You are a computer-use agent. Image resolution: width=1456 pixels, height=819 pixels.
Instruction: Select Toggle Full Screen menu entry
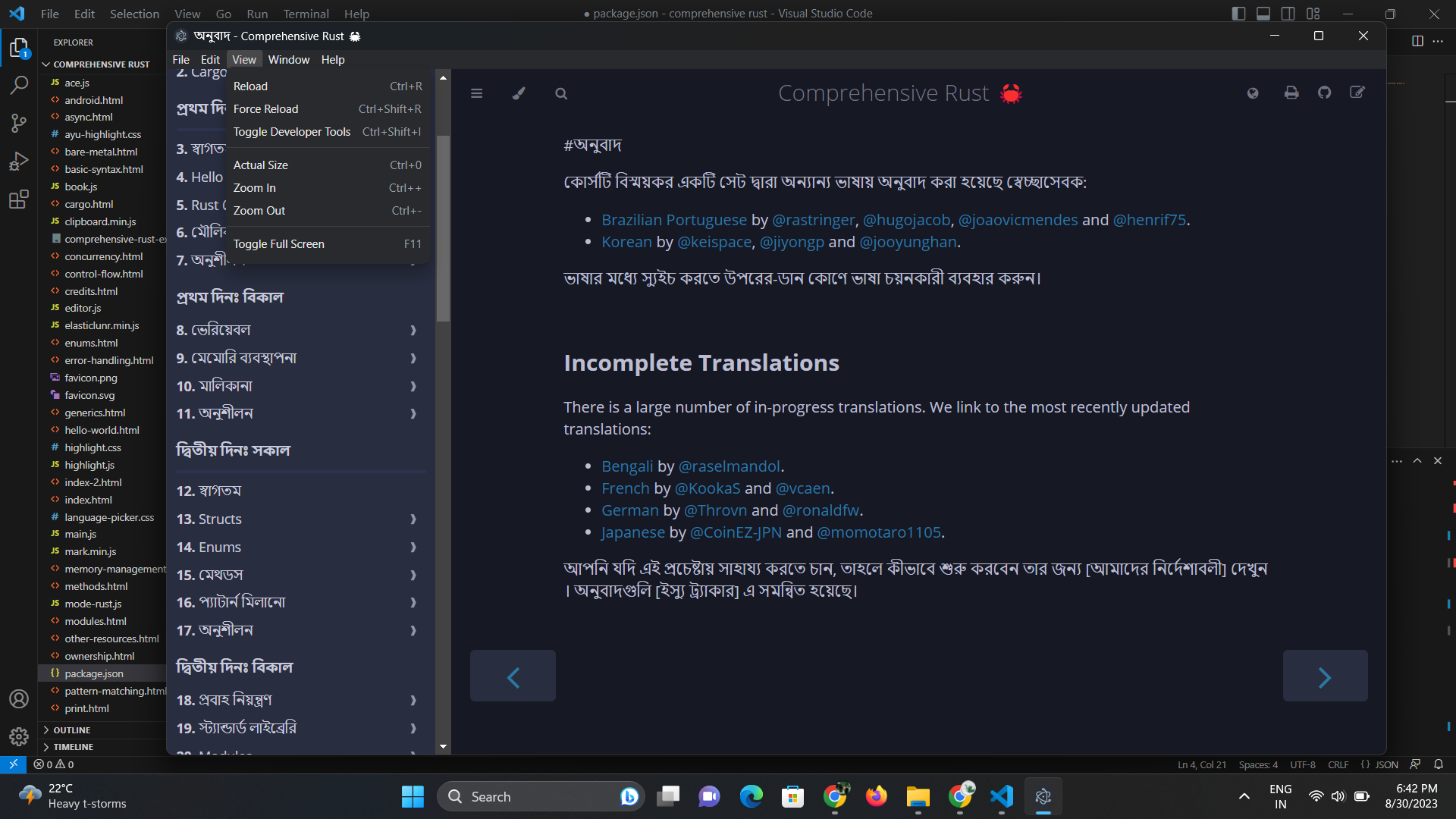(278, 244)
